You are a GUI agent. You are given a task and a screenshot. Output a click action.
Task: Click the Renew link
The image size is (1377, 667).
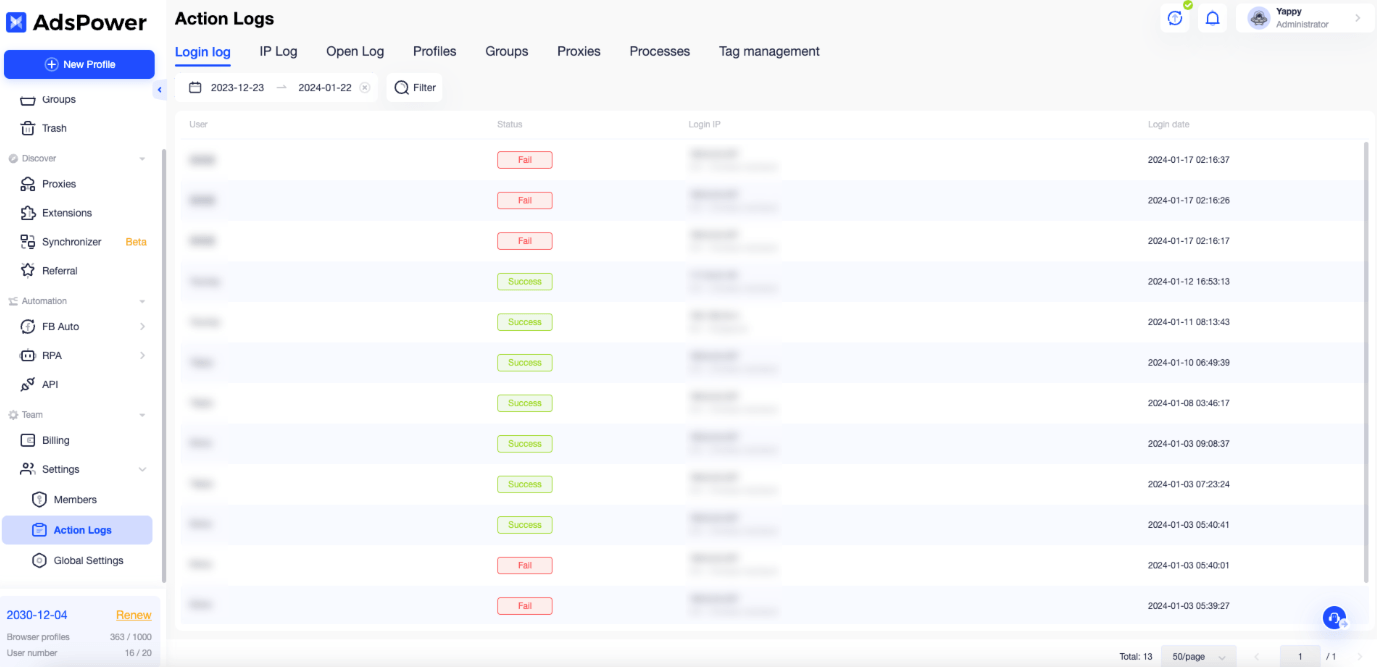pos(134,615)
